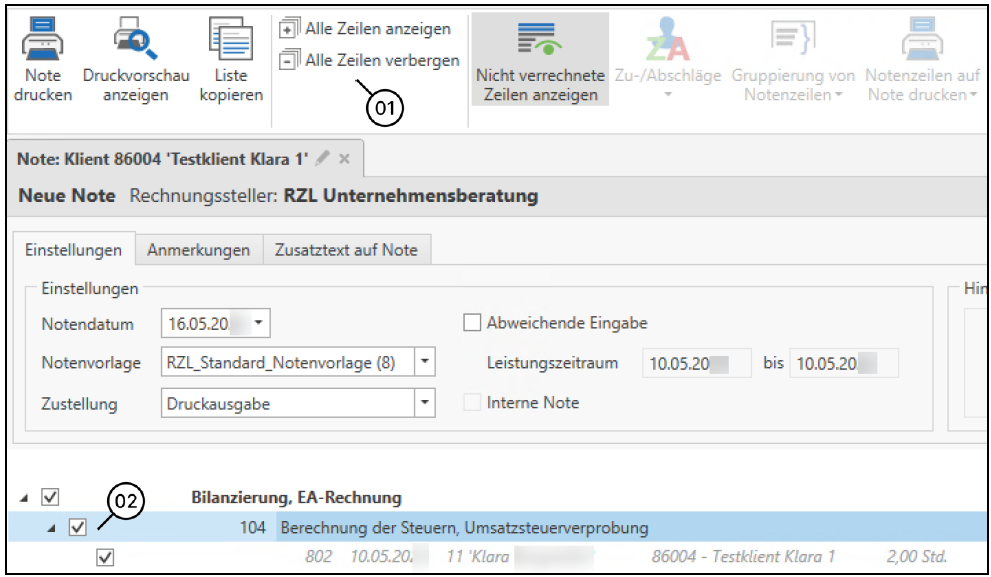Viewport: 991px width, 577px height.
Task: Enable the Abweichende Eingabe checkbox
Action: tap(472, 323)
